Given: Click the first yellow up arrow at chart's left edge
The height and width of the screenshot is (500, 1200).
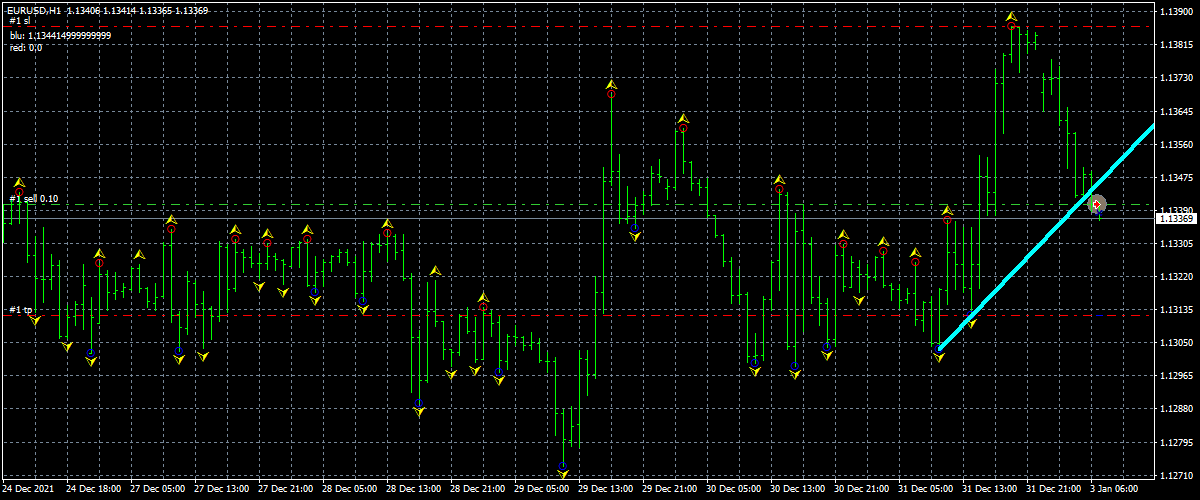Looking at the screenshot, I should [18, 182].
